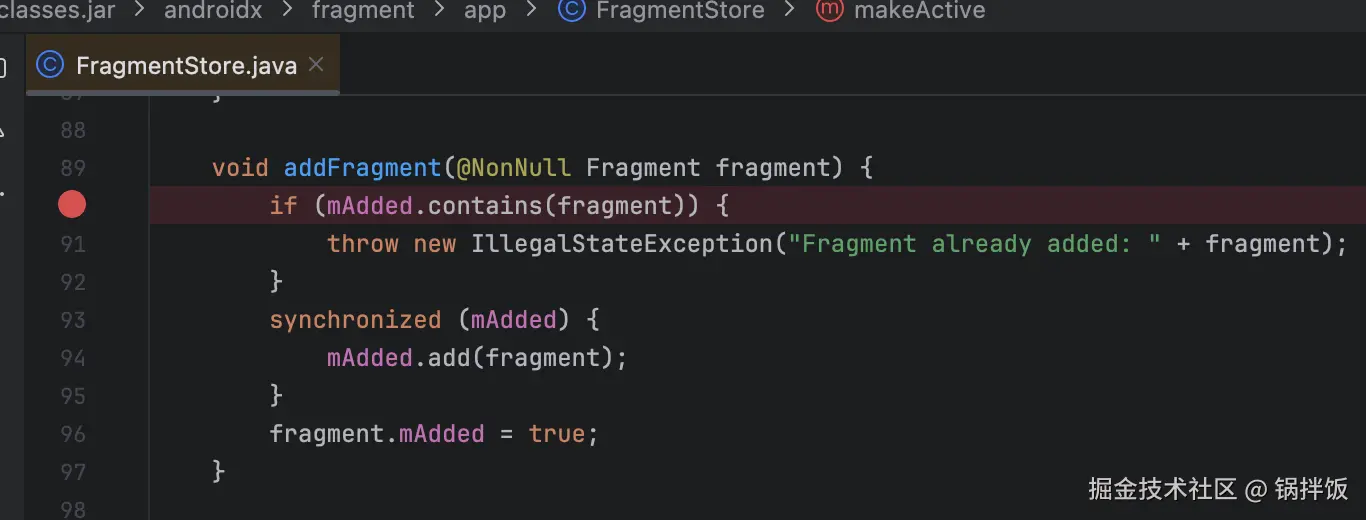
Task: Click the IllegalStateException class reference
Action: (622, 243)
